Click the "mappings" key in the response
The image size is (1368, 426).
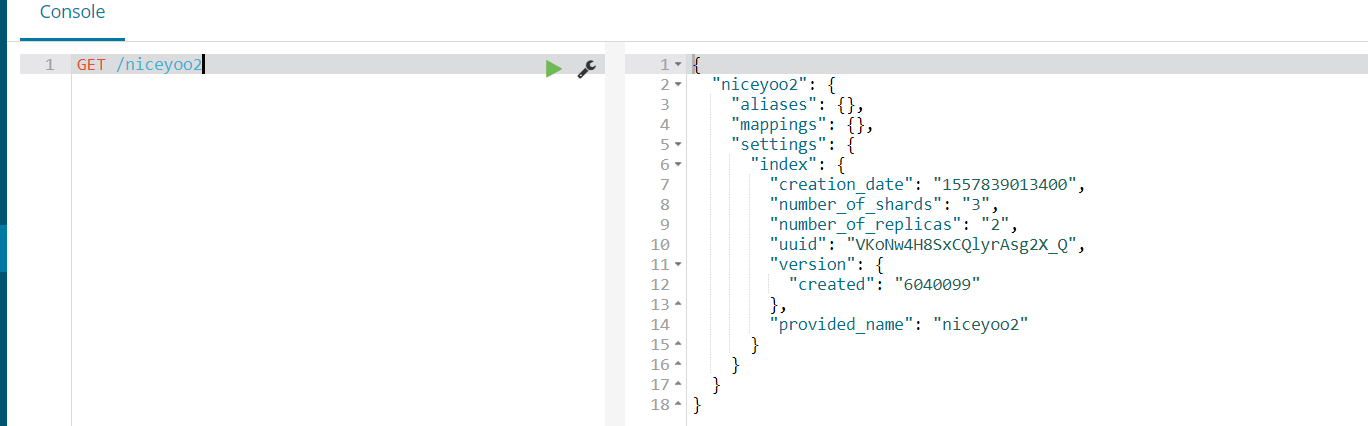click(x=780, y=125)
